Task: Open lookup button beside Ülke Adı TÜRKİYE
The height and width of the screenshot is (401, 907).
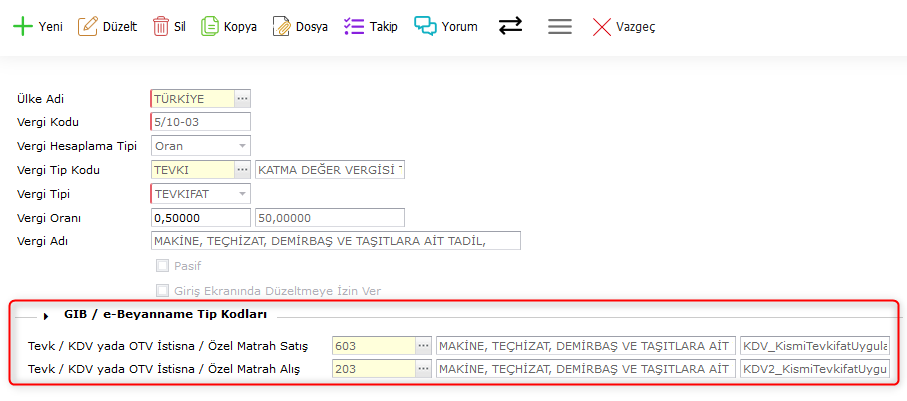Action: point(241,98)
